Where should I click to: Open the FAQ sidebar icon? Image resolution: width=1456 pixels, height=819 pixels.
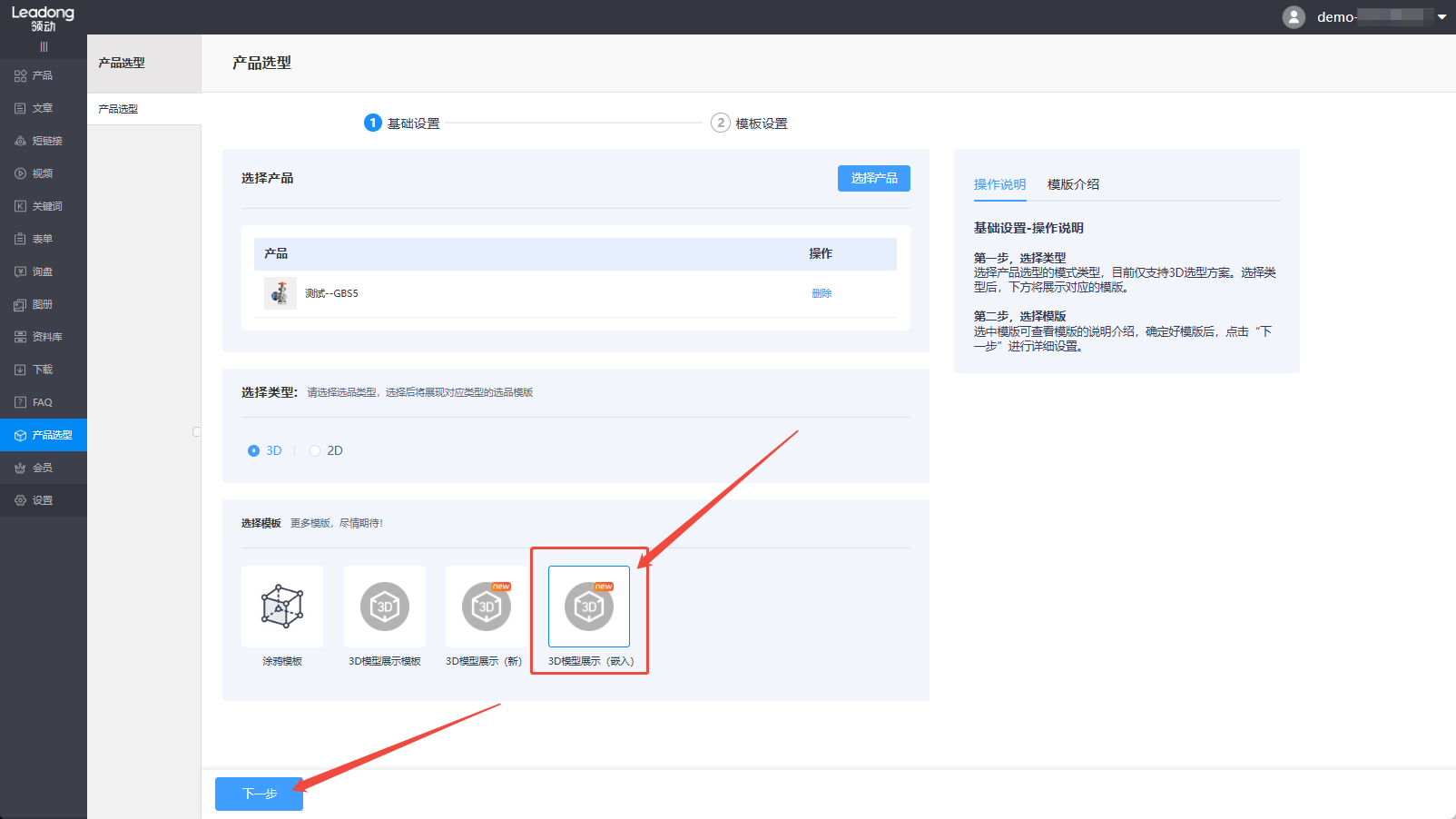(20, 402)
